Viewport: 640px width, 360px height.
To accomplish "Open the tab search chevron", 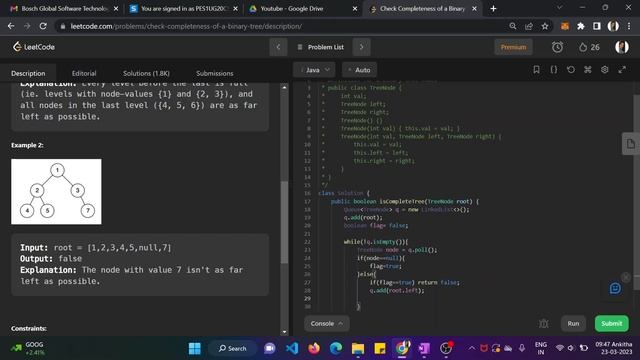I will (560, 7).
